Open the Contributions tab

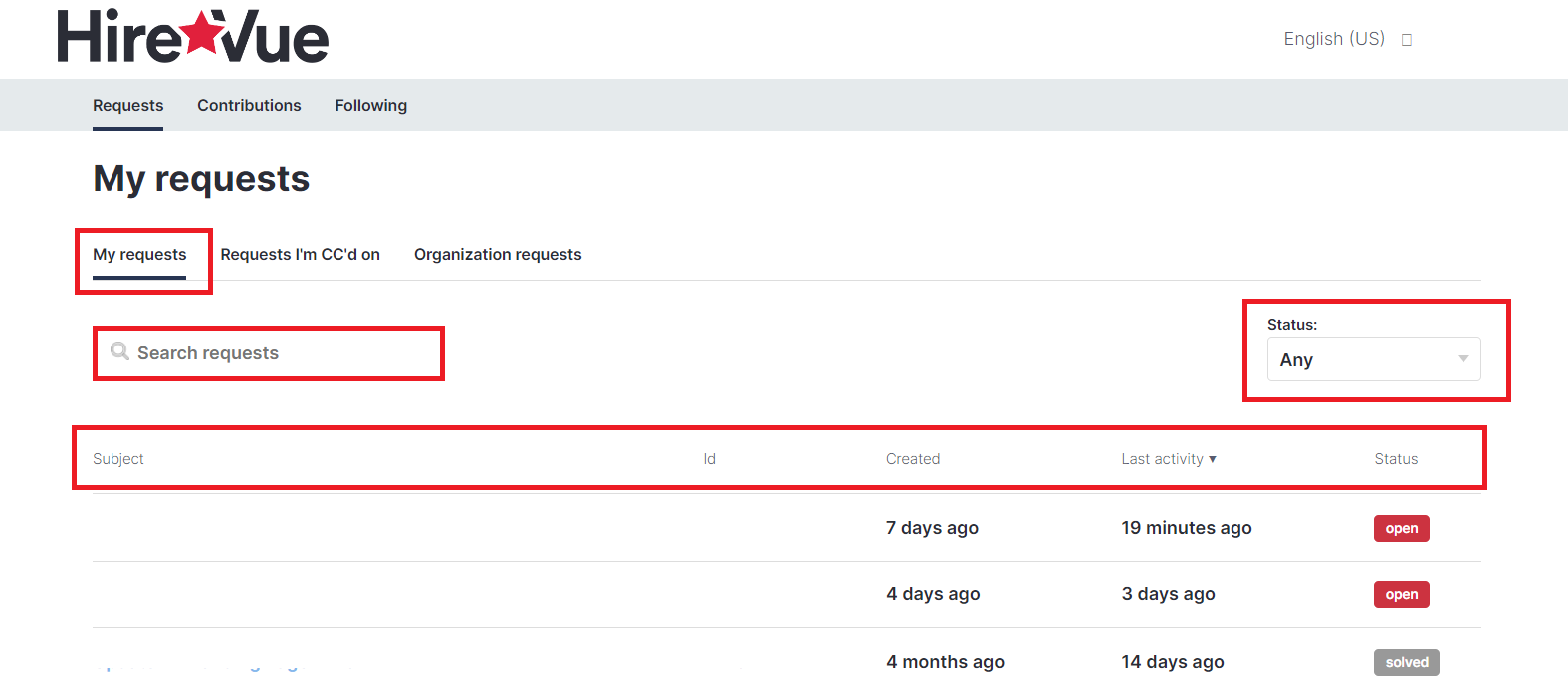tap(249, 106)
